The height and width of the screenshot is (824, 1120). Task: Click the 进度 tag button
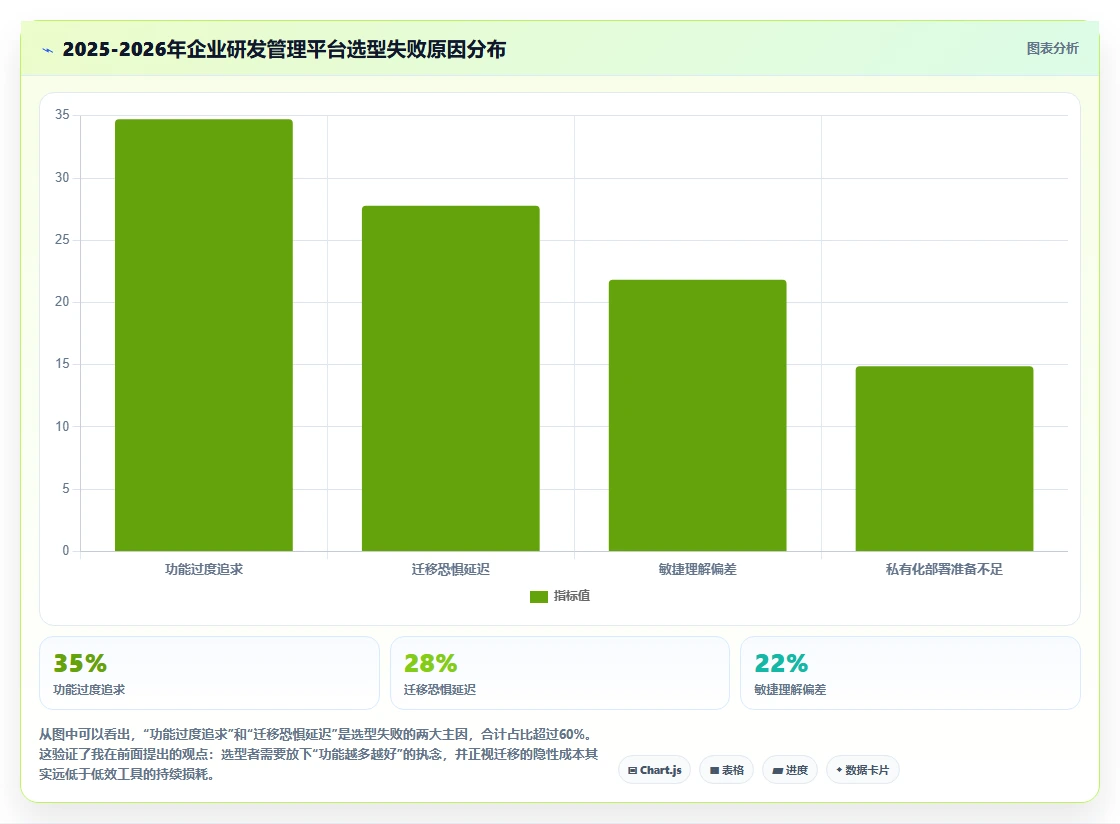tap(790, 770)
